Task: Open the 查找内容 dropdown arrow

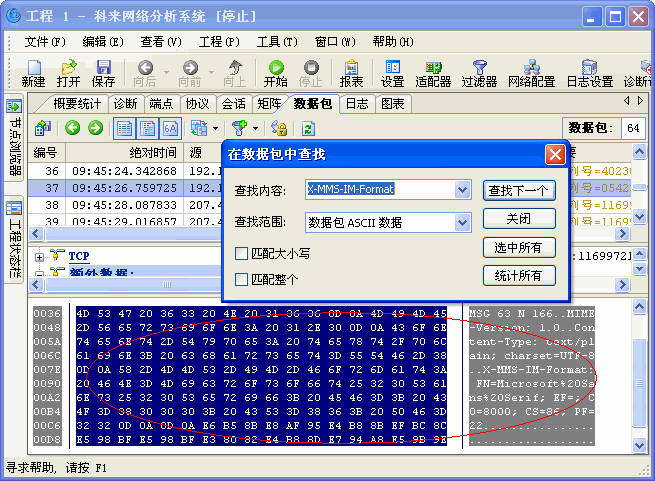Action: pyautogui.click(x=462, y=190)
